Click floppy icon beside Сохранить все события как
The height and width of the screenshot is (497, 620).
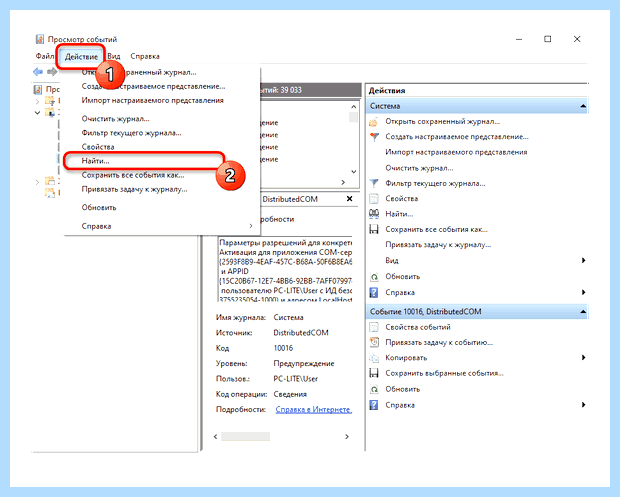[x=374, y=229]
